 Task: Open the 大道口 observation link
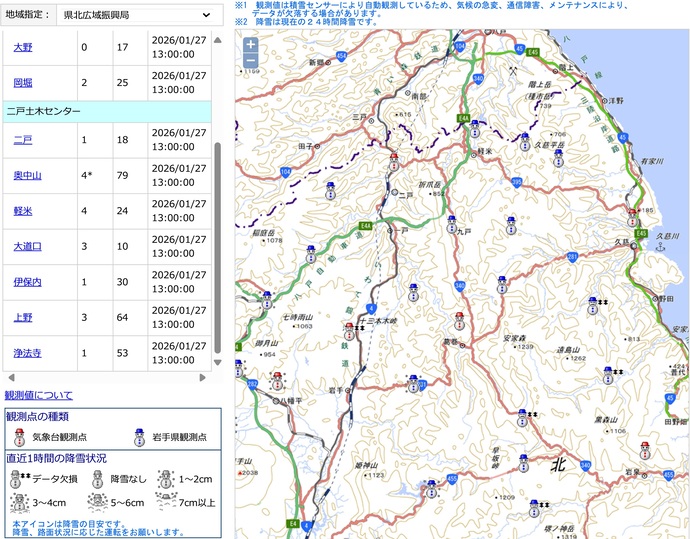coord(27,246)
